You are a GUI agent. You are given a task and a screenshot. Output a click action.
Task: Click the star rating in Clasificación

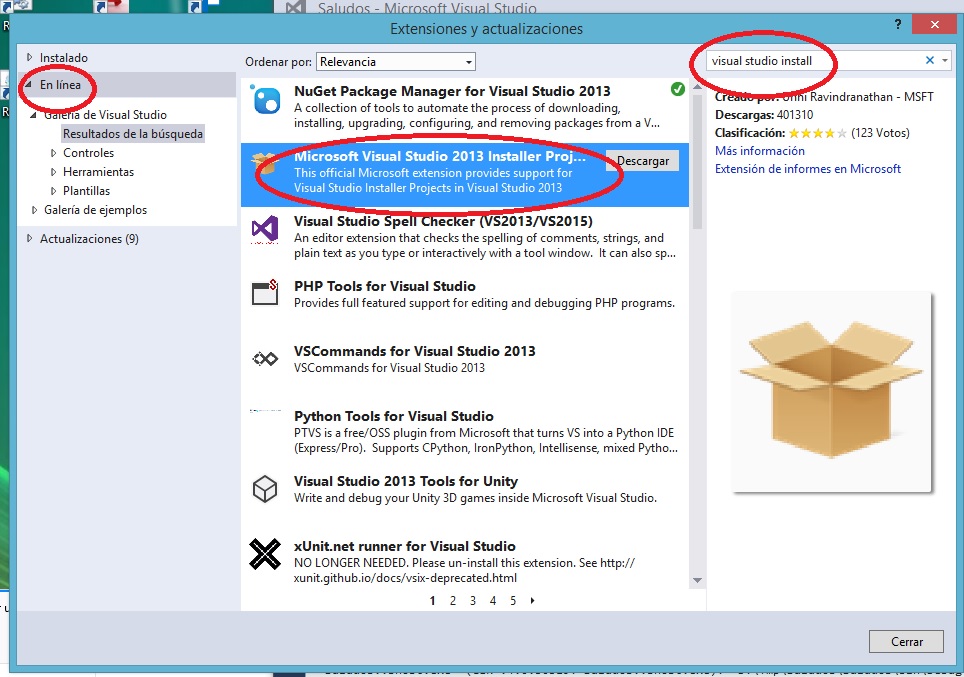[817, 133]
